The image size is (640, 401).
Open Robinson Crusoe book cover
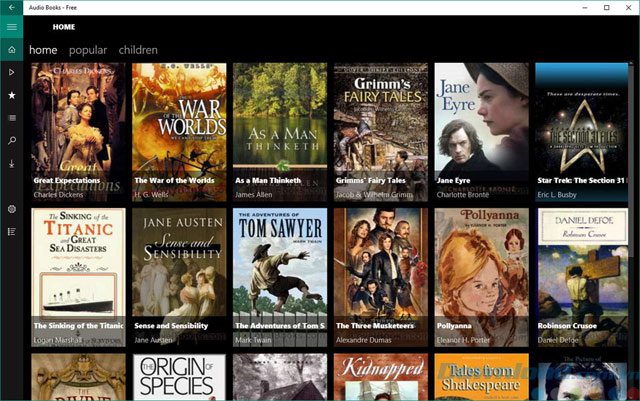[582, 278]
